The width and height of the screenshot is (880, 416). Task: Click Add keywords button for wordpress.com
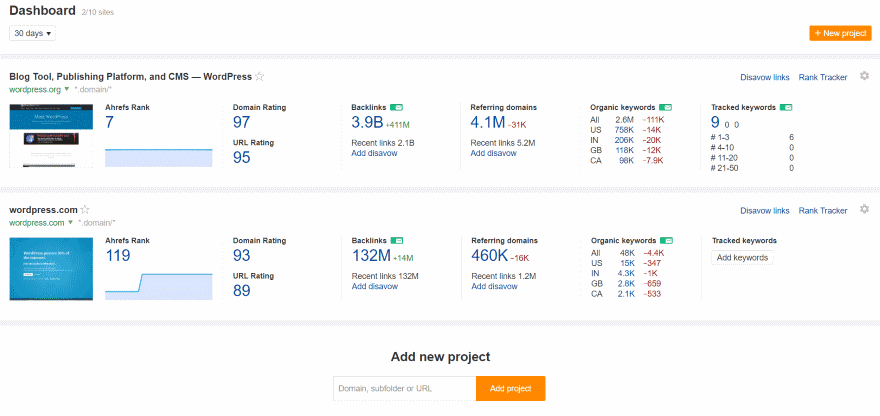(742, 258)
